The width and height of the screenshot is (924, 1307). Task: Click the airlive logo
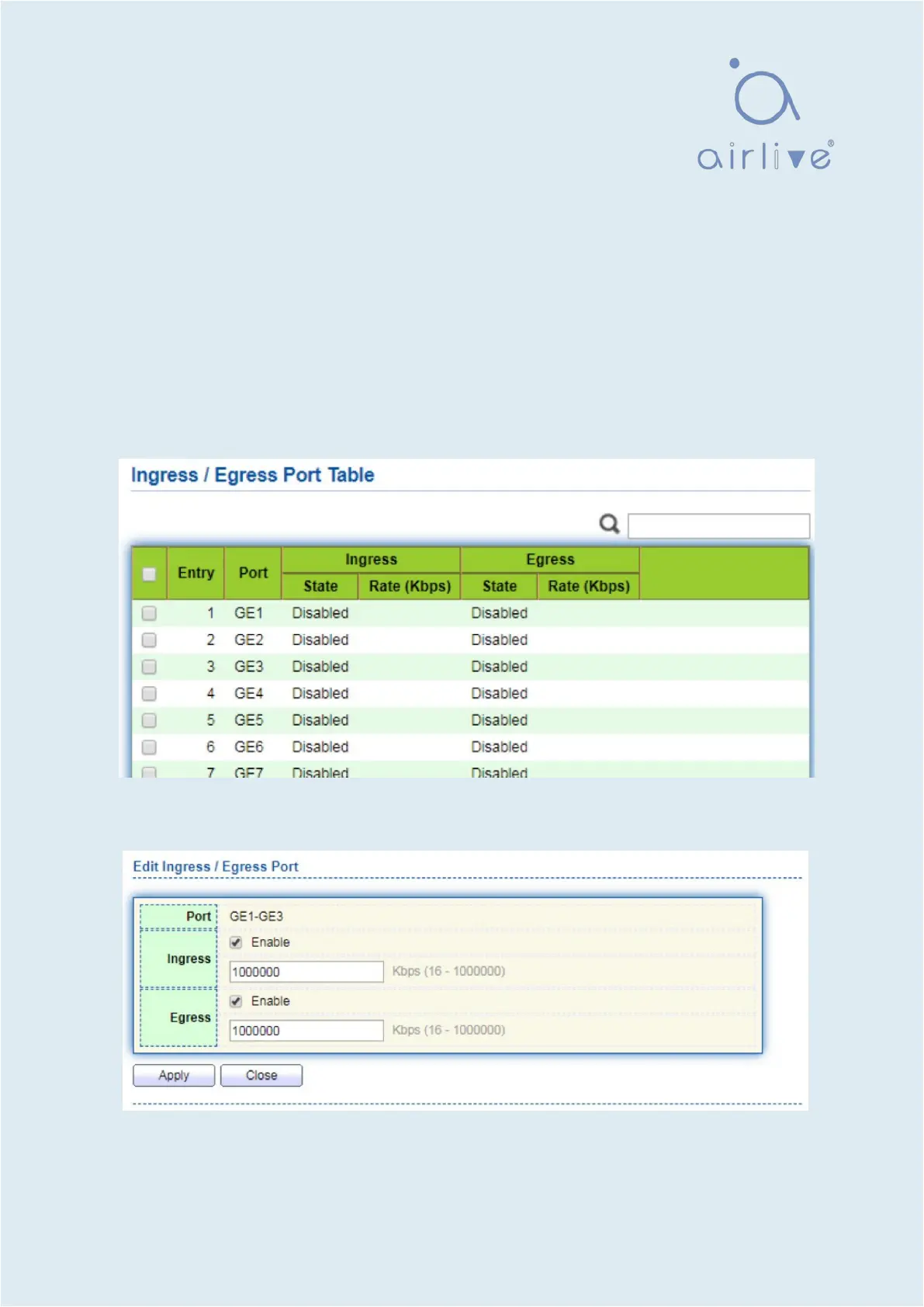point(765,115)
